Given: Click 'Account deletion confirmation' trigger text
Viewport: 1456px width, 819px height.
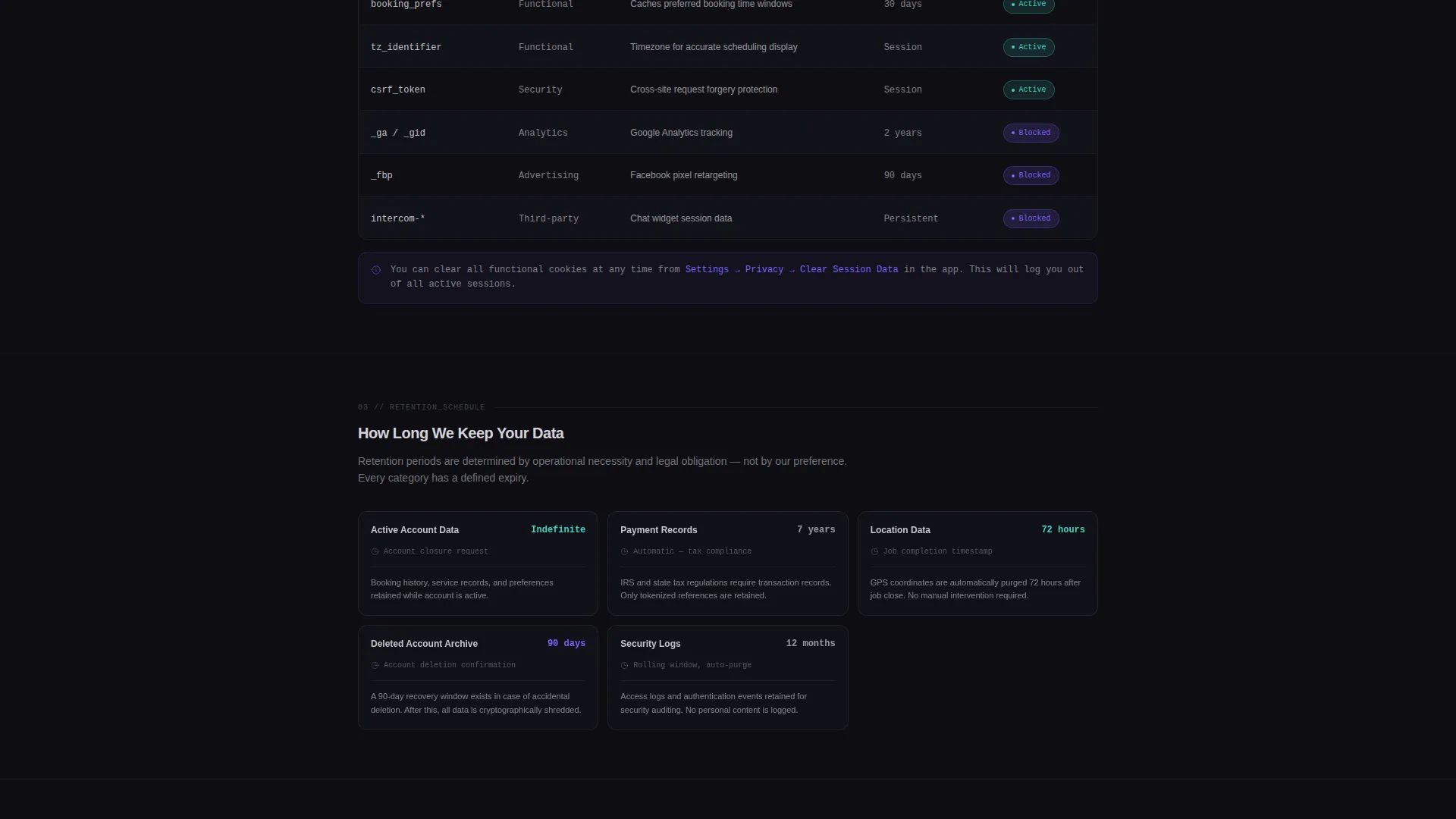Looking at the screenshot, I should 449,665.
